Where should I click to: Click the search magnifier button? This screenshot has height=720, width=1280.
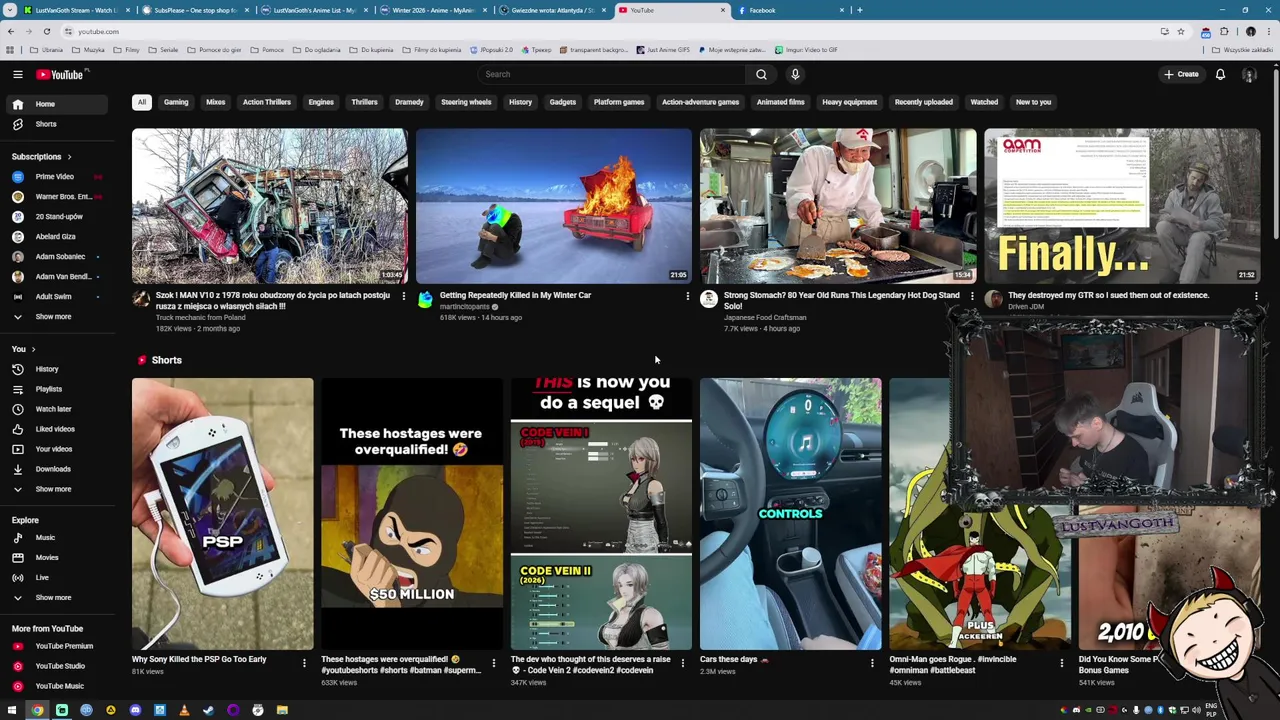coord(761,74)
